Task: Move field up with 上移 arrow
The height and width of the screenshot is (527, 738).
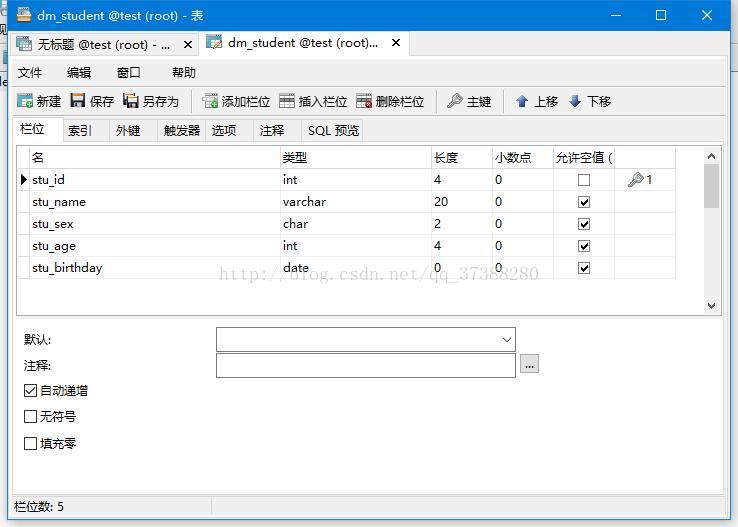Action: point(522,101)
